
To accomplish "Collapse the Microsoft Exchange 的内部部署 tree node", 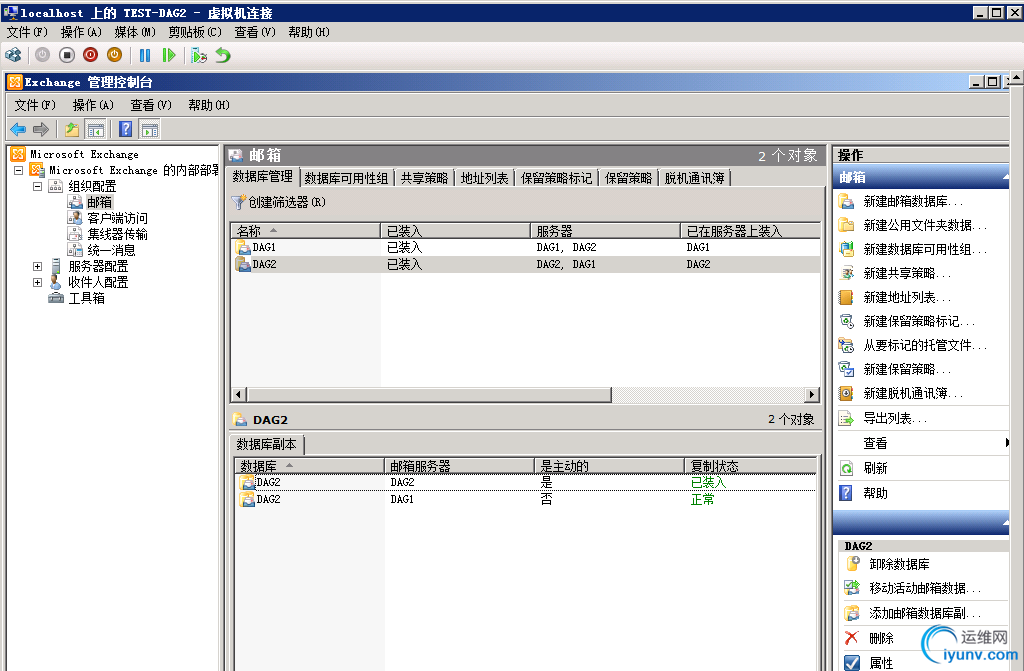I will 18,171.
